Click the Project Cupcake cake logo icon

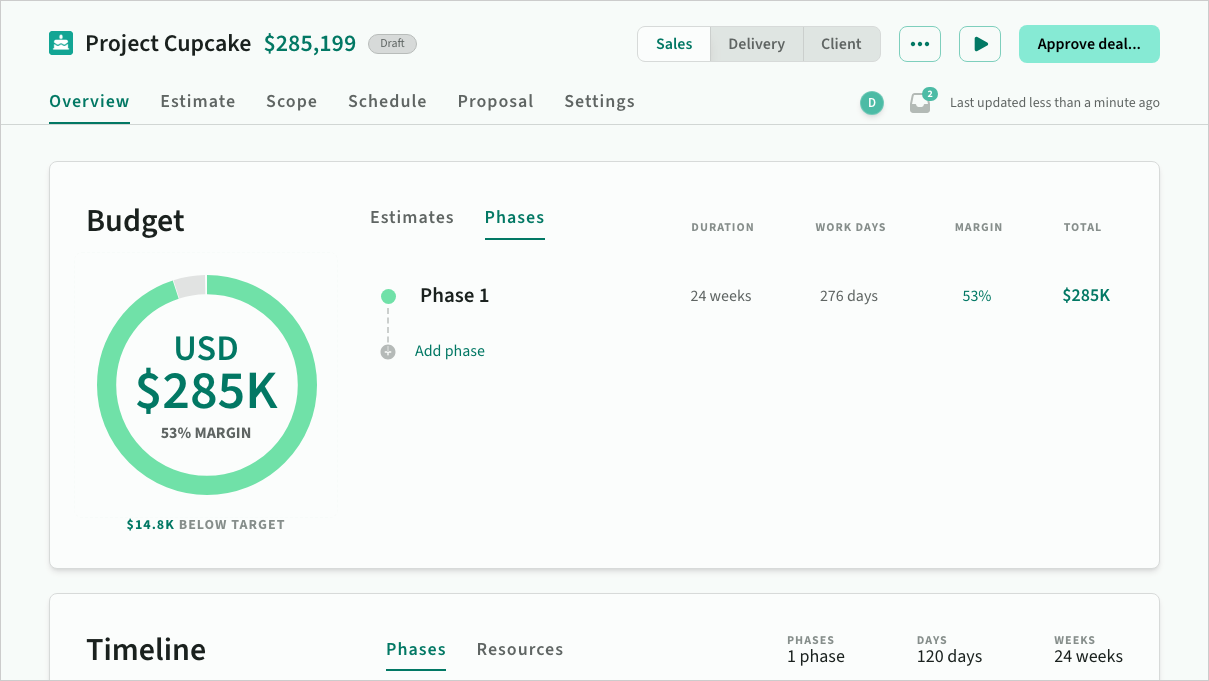tap(61, 44)
